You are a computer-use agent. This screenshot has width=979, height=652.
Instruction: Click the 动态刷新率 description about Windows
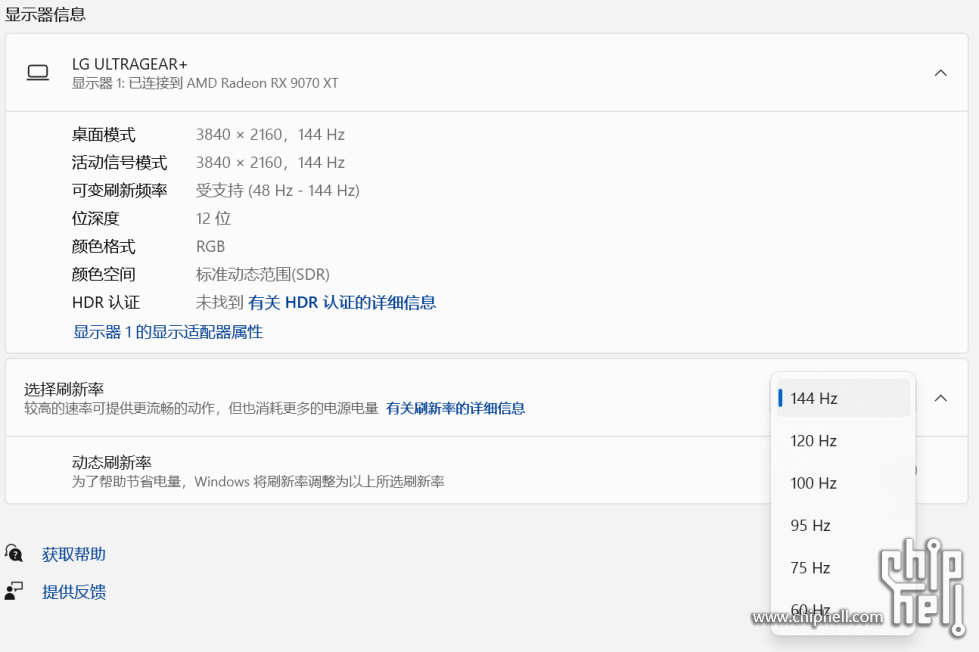pos(258,482)
